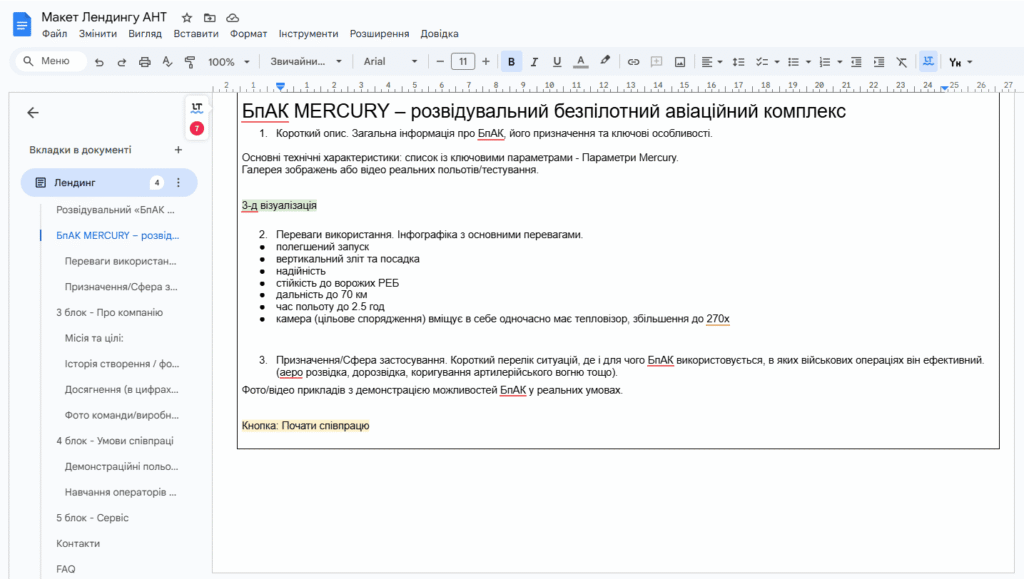
Task: Open the Вигляд menu
Action: 145,34
